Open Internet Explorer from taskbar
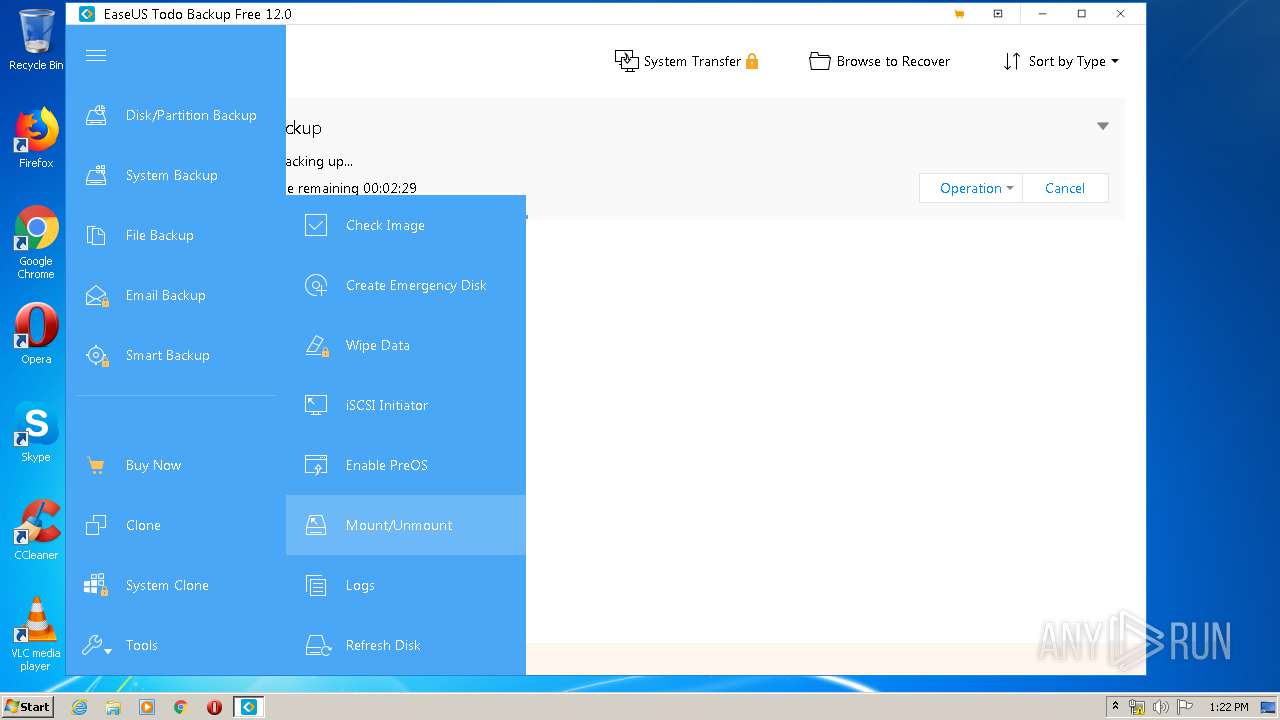This screenshot has width=1280, height=720. [79, 707]
